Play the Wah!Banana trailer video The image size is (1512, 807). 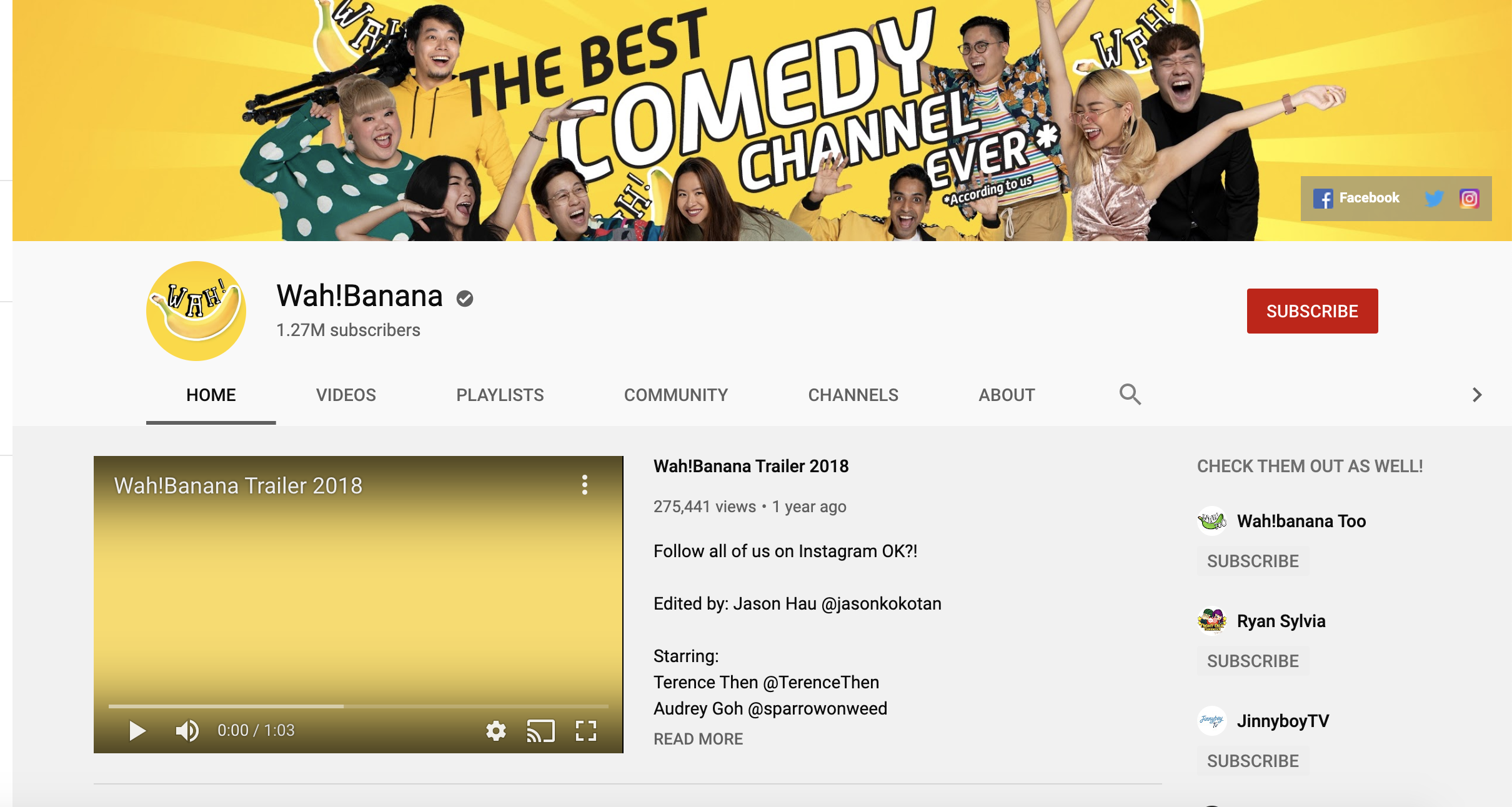(x=137, y=730)
